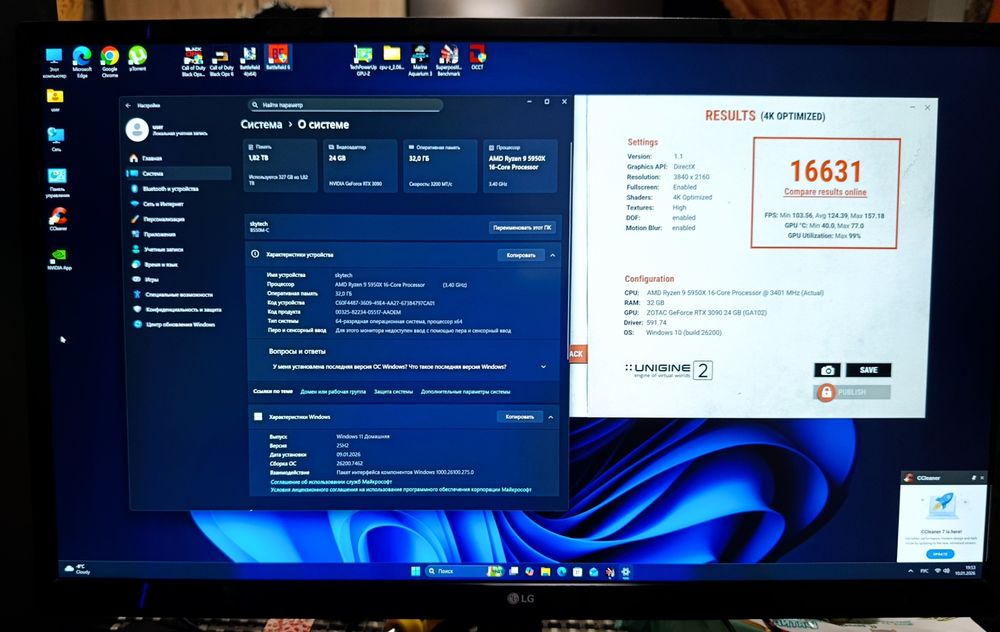This screenshot has height=632, width=1000.
Task: Launch Google Chrome from the desktop
Action: (x=110, y=62)
